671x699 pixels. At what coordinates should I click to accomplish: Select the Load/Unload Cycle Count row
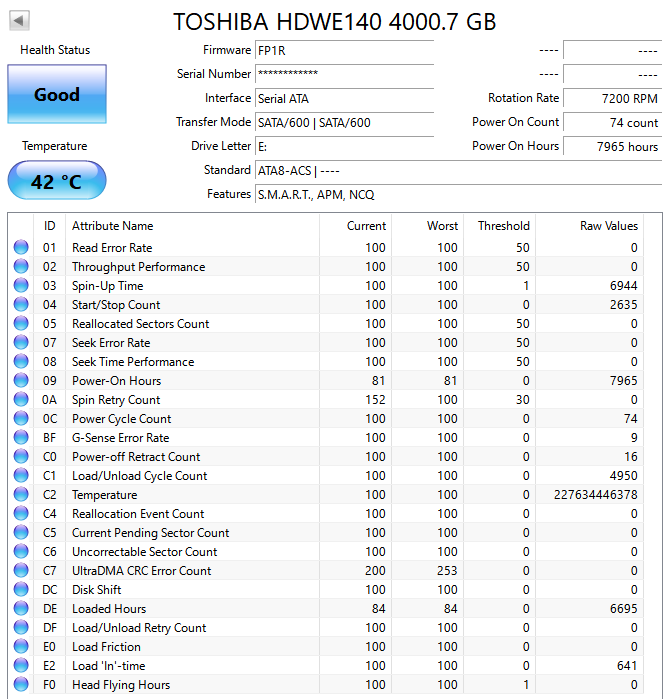[x=328, y=476]
